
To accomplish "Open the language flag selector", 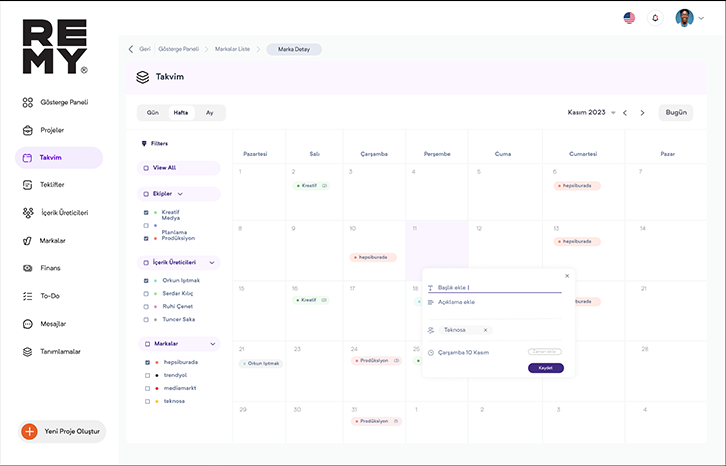I will tap(629, 18).
